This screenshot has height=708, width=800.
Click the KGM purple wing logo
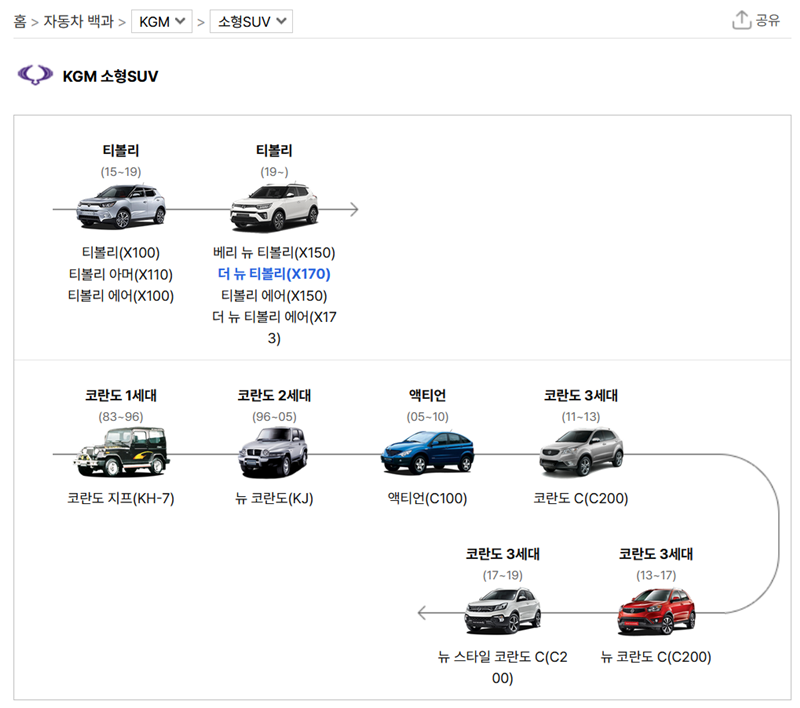(35, 75)
